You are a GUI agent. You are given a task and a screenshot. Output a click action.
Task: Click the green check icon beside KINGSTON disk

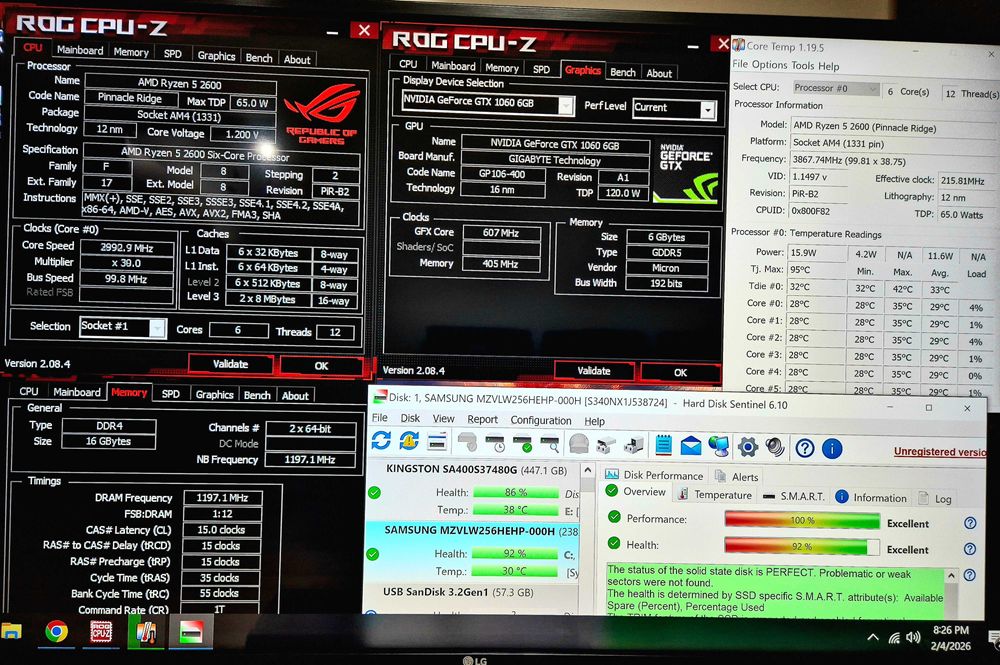[374, 493]
